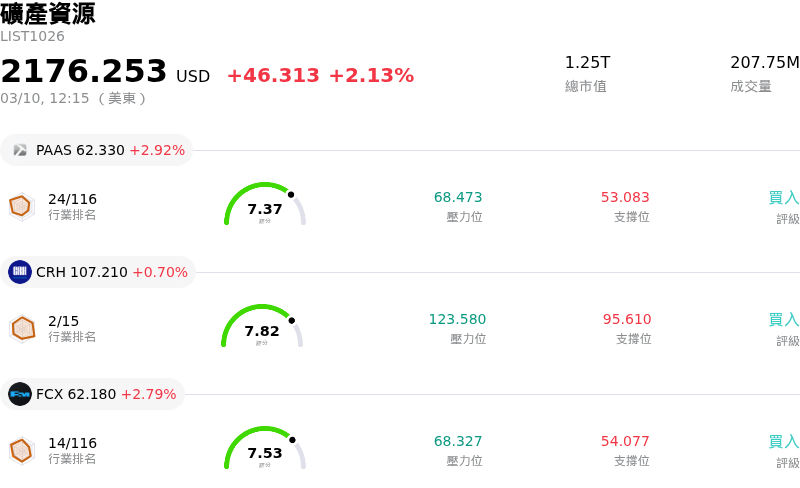Viewport: 800px width, 488px height.
Task: Click the 207.75M volume value
Action: point(764,63)
